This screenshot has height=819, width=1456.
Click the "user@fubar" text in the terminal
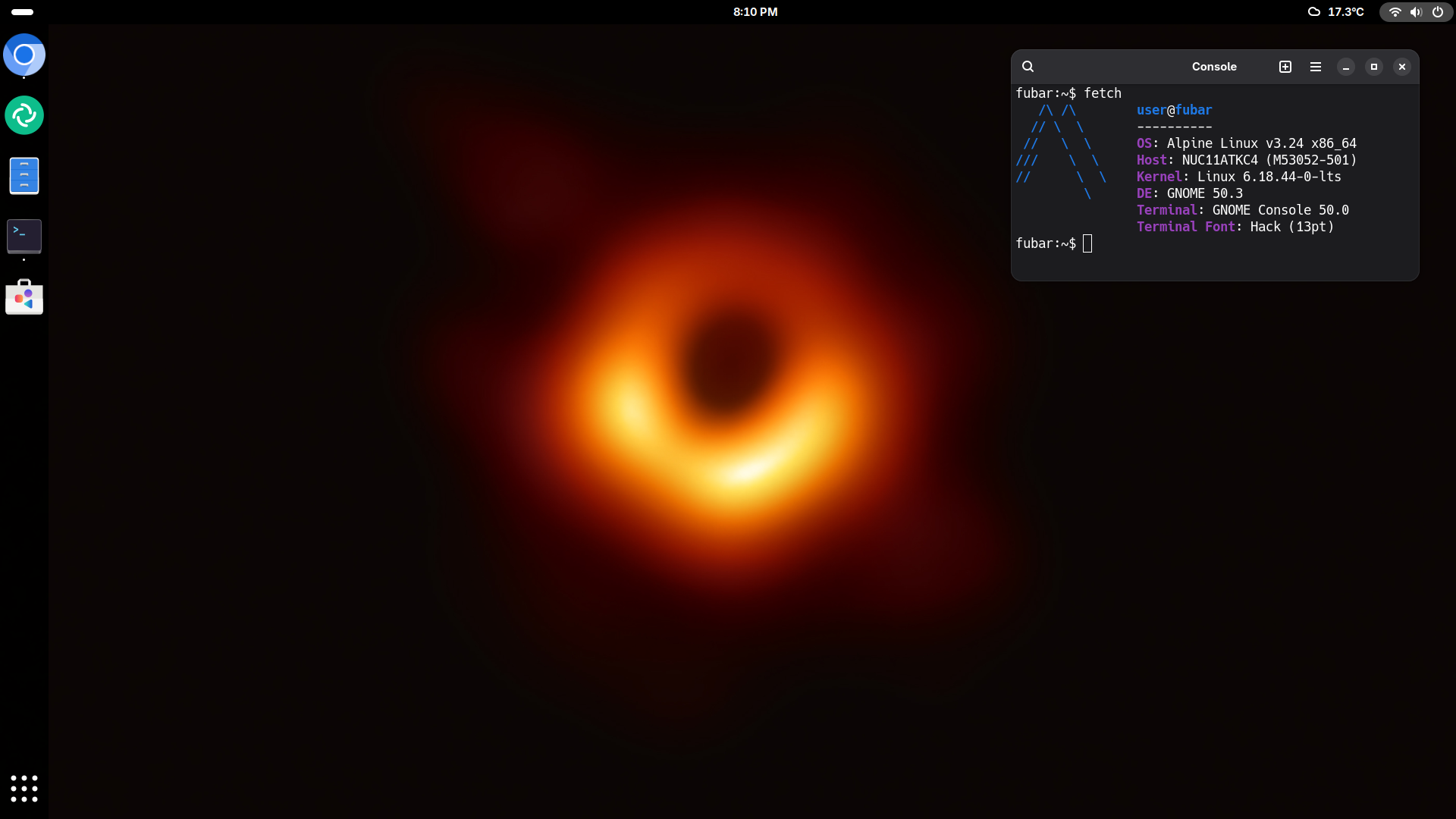1174,110
